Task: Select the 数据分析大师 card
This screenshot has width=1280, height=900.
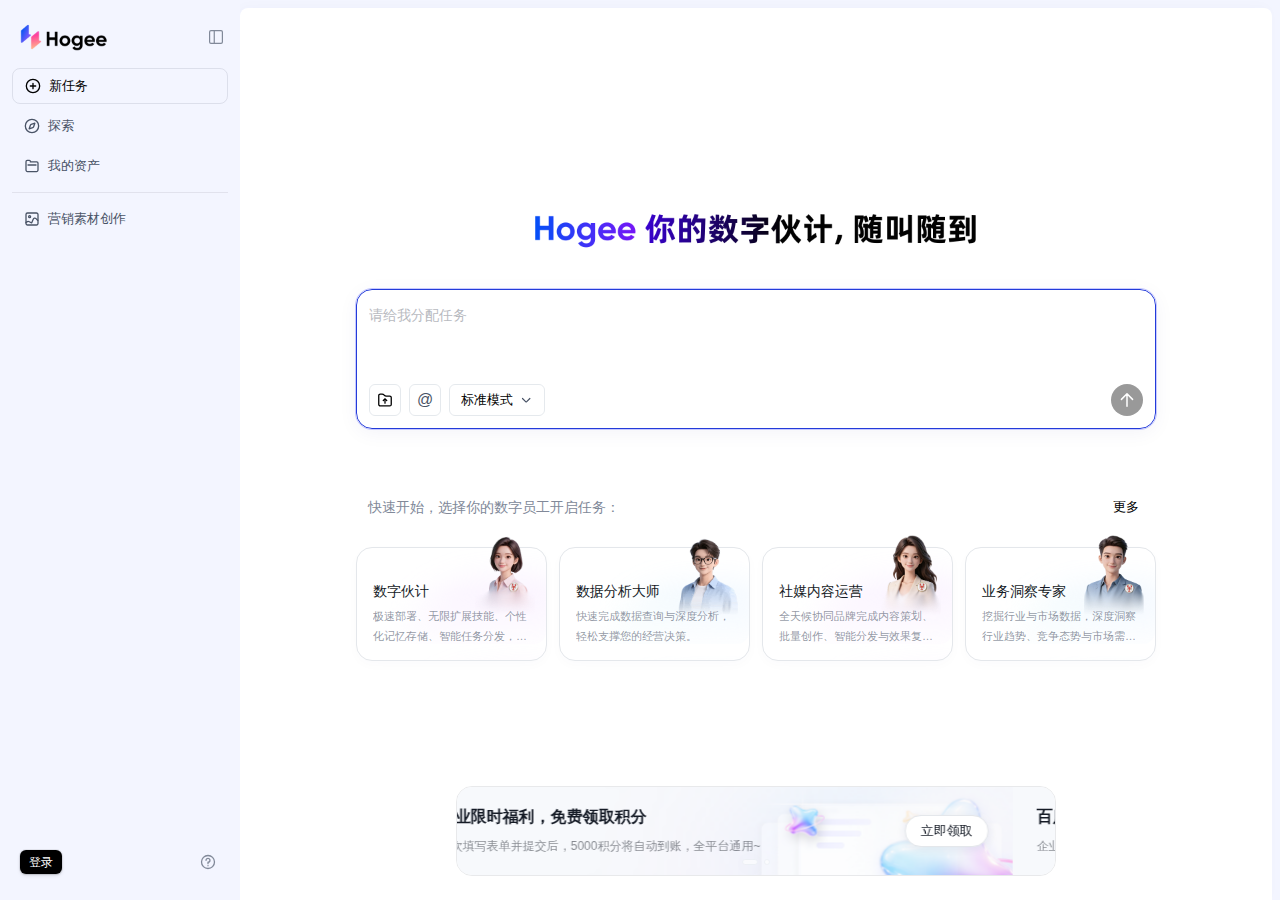Action: click(x=654, y=604)
